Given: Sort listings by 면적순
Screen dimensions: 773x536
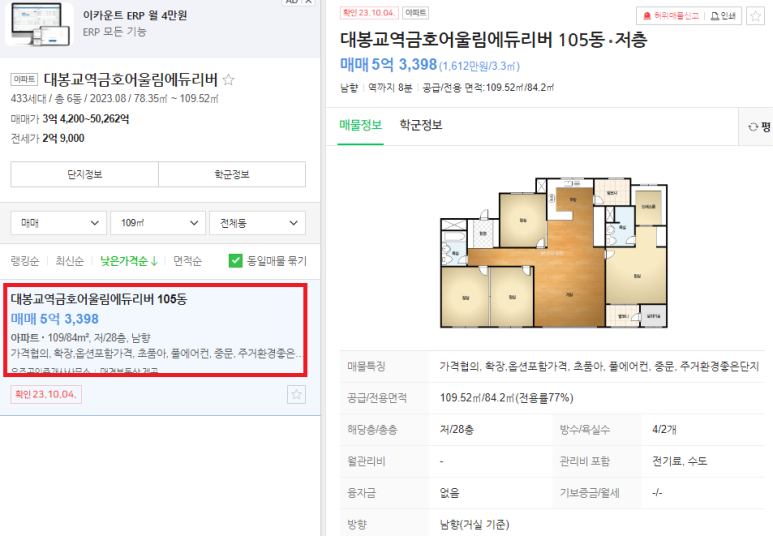Looking at the screenshot, I should [x=187, y=261].
